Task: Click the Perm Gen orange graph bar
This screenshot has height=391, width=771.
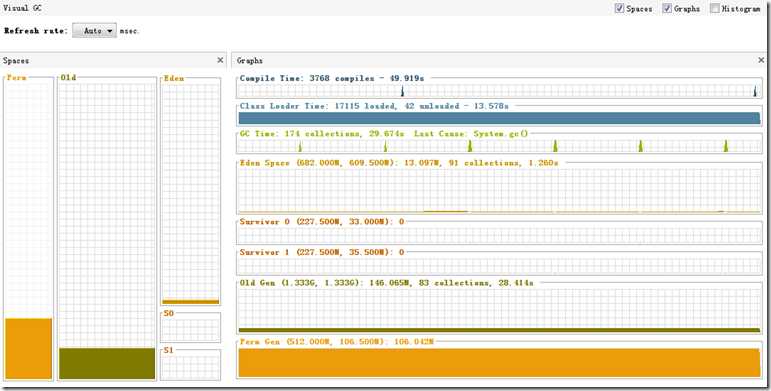Action: [499, 363]
